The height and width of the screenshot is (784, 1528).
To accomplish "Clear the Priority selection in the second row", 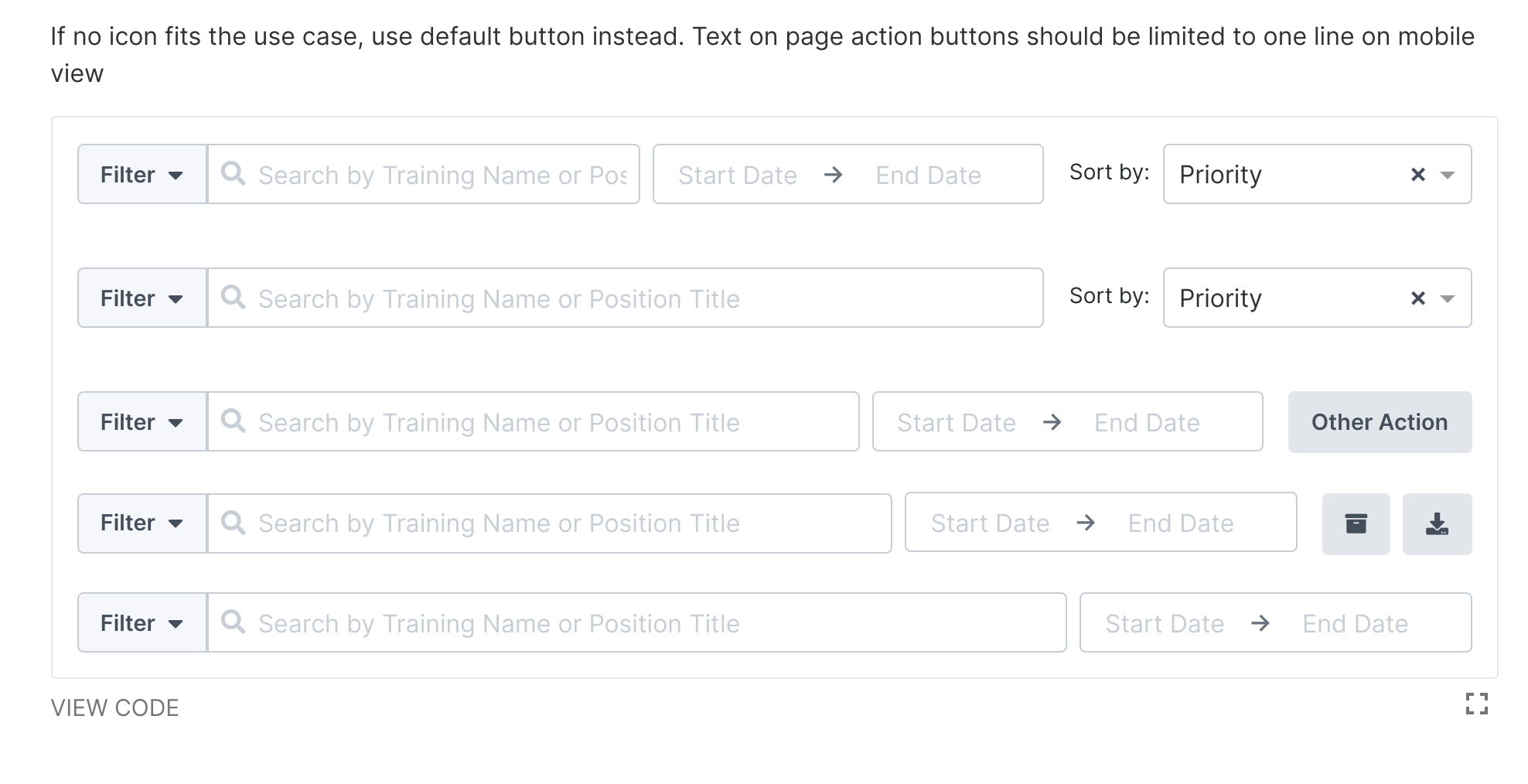I will [1417, 298].
